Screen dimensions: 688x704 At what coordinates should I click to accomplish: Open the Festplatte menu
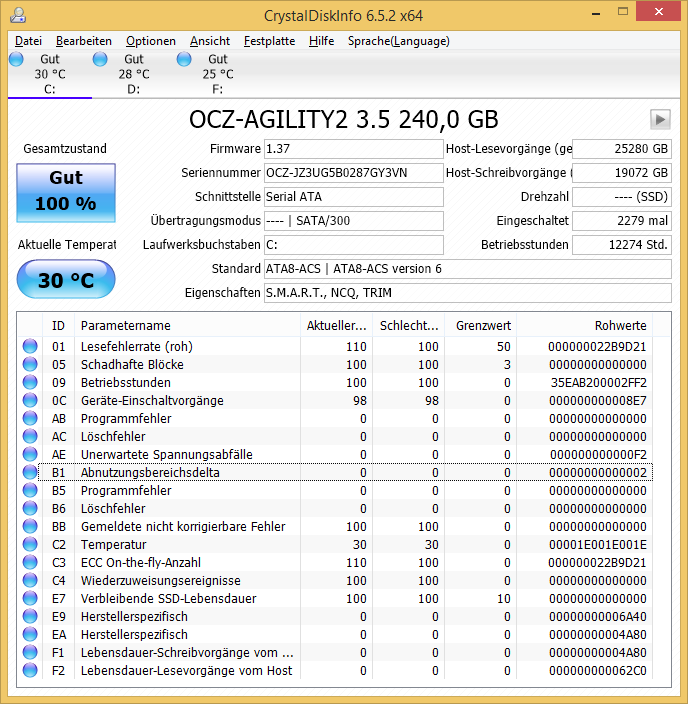(x=269, y=41)
